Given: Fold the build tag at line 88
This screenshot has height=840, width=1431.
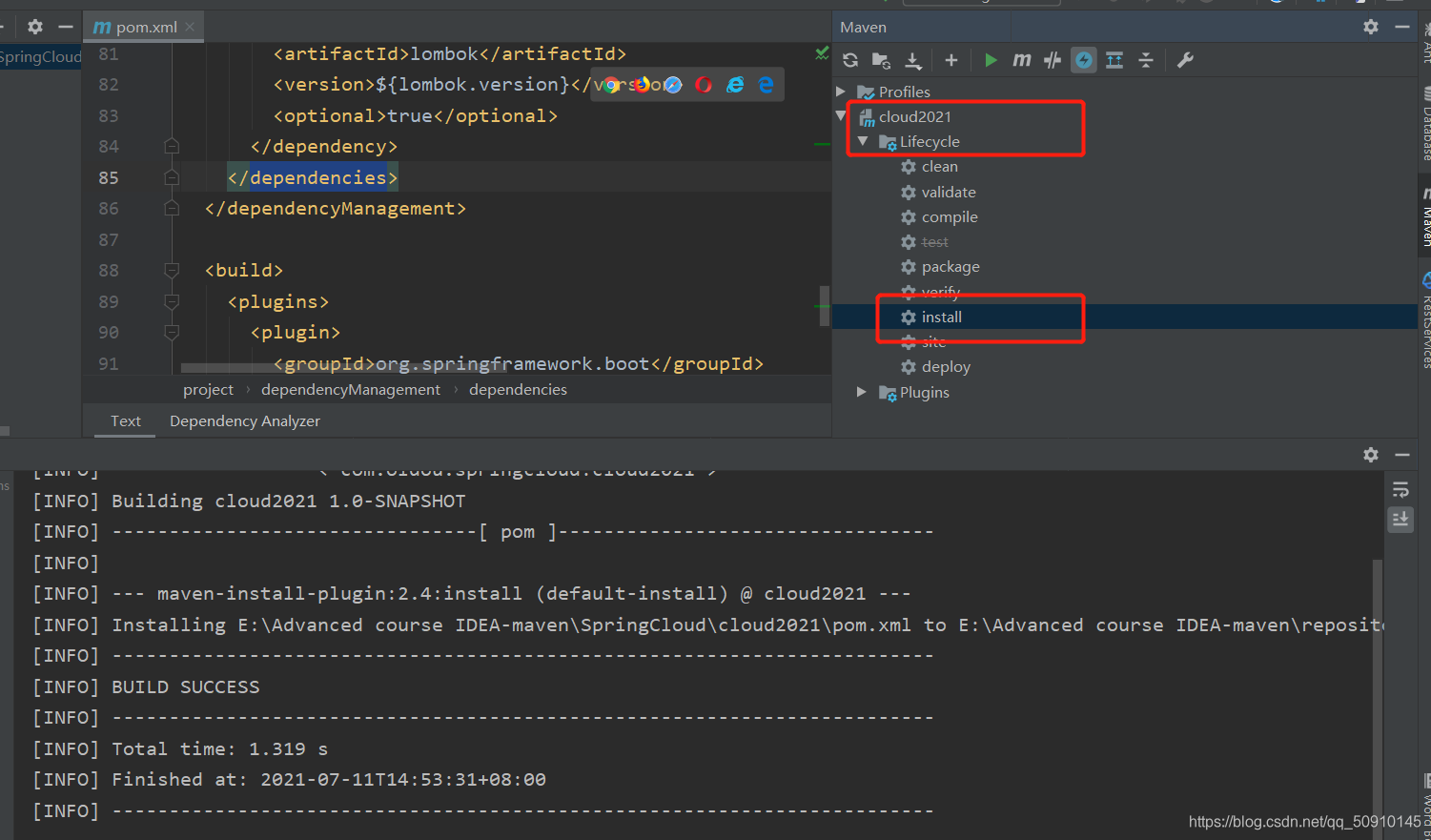Looking at the screenshot, I should pyautogui.click(x=172, y=271).
